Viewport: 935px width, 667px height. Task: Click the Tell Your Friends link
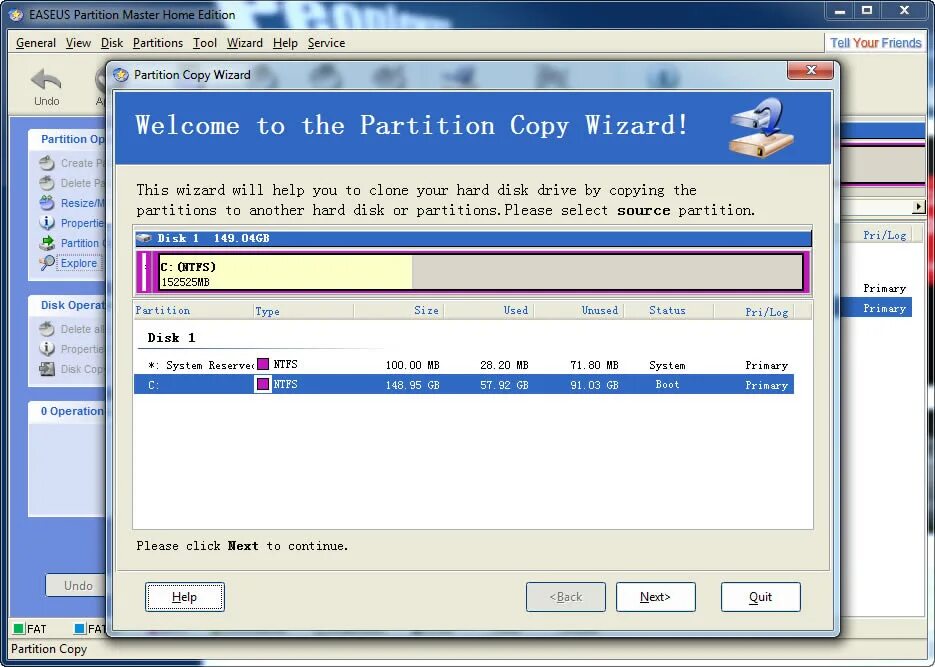click(x=875, y=43)
